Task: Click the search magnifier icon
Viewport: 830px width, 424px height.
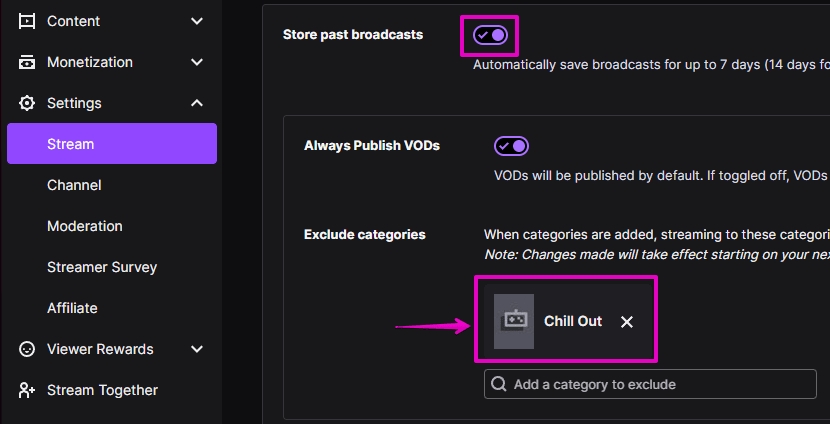Action: coord(498,384)
